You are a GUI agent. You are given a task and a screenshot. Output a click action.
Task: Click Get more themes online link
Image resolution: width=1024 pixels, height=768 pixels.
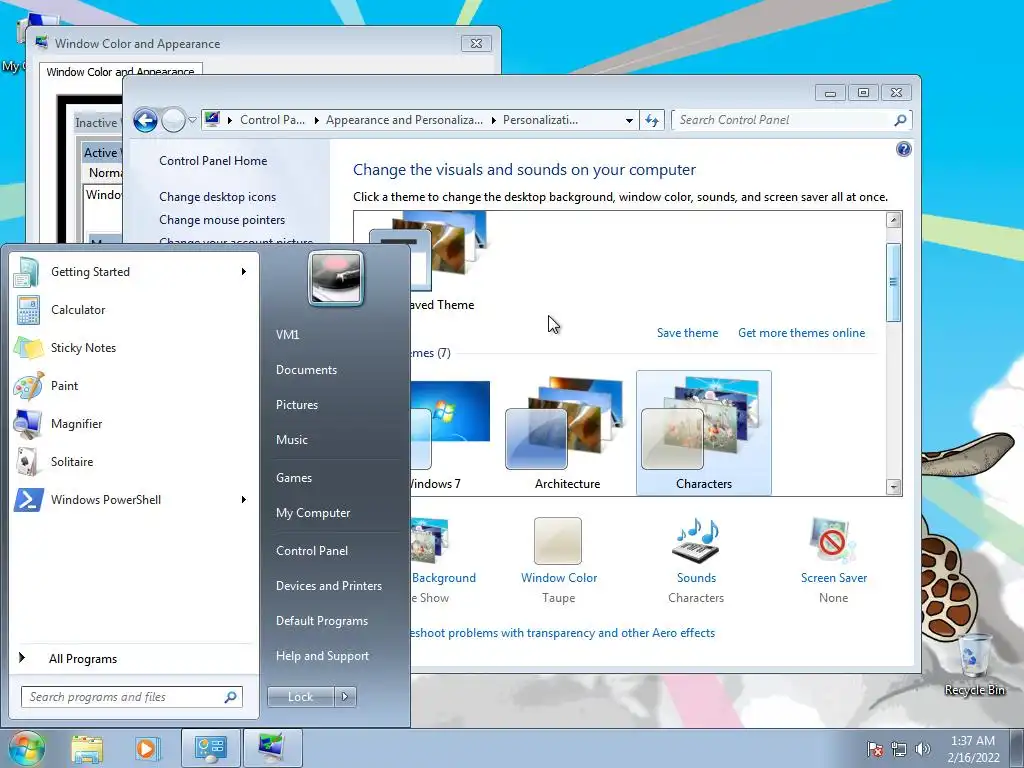pyautogui.click(x=801, y=333)
